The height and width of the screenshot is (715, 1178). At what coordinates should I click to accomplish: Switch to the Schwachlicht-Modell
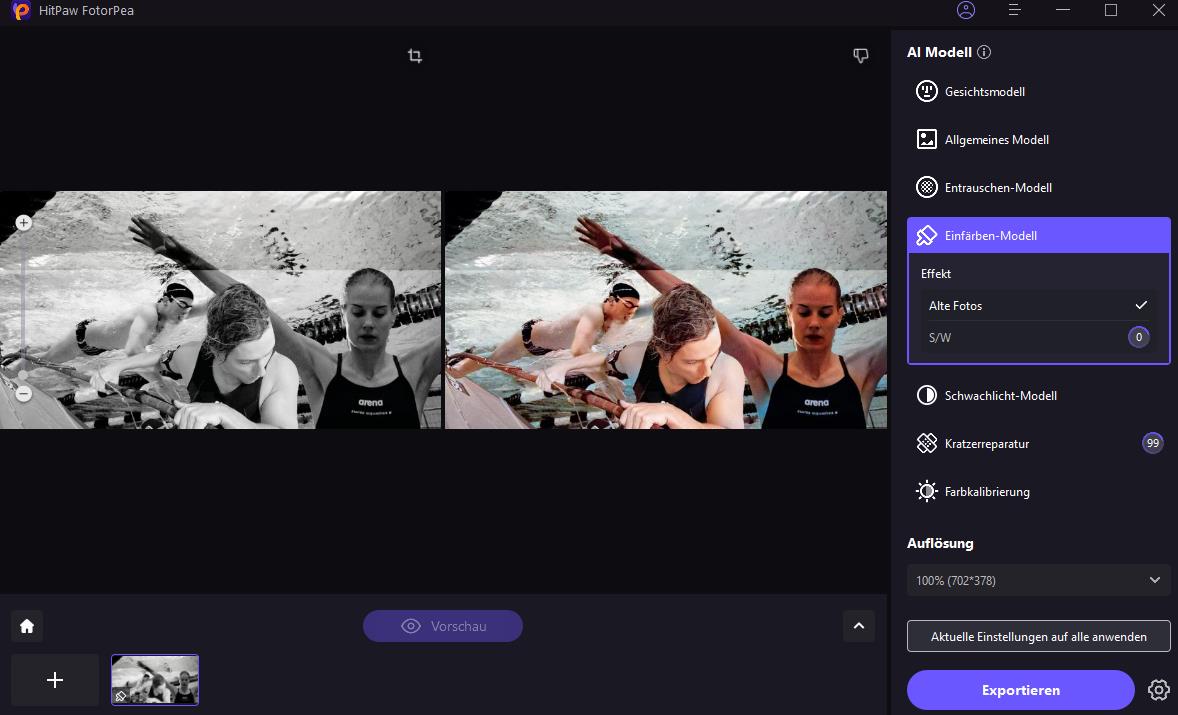click(x=1038, y=395)
